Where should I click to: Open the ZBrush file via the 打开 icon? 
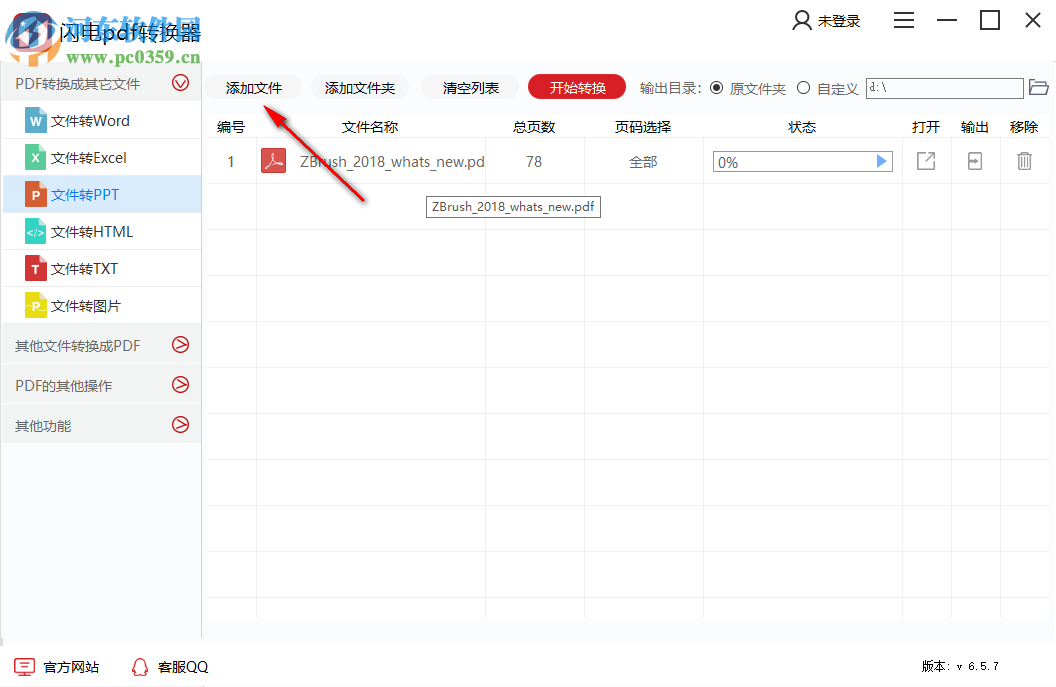click(925, 160)
